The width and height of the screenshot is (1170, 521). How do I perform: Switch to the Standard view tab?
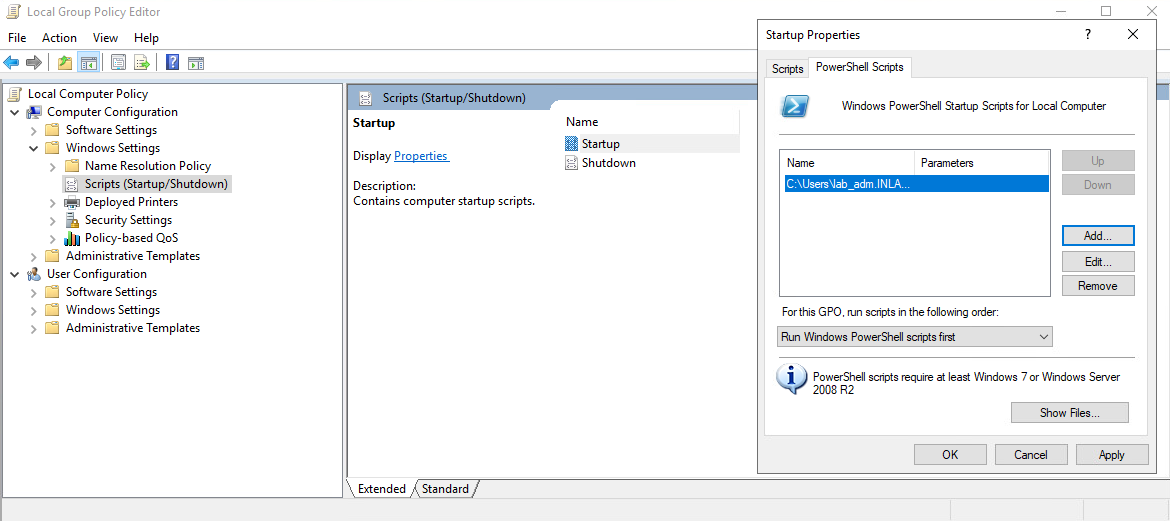pos(445,489)
